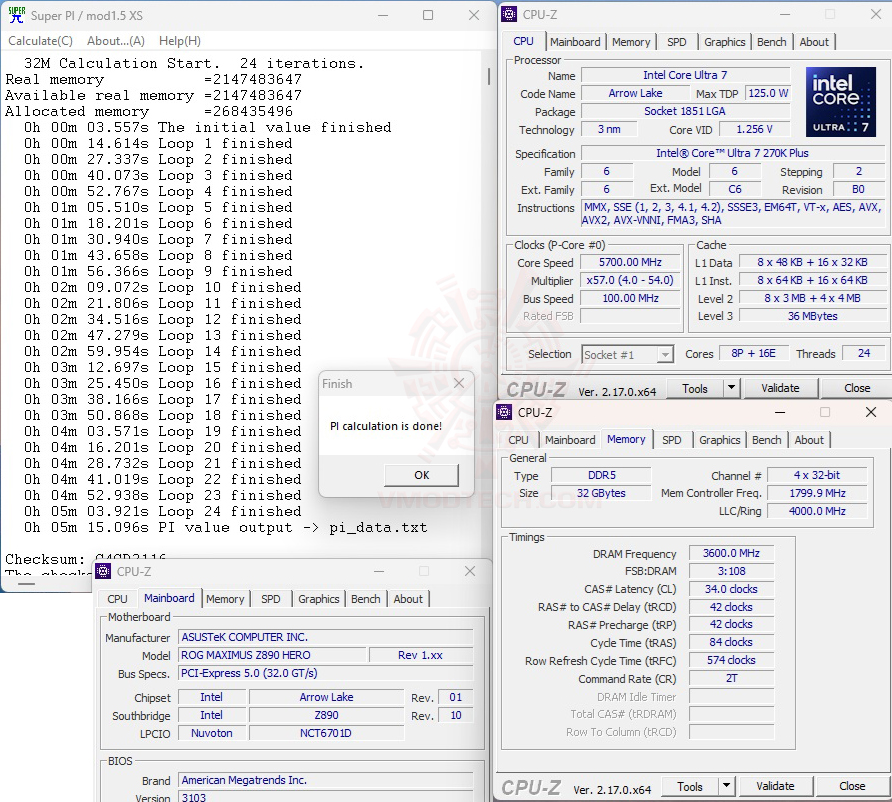The image size is (892, 802).
Task: Expand the Socket #1 selection dropdown
Action: [664, 355]
